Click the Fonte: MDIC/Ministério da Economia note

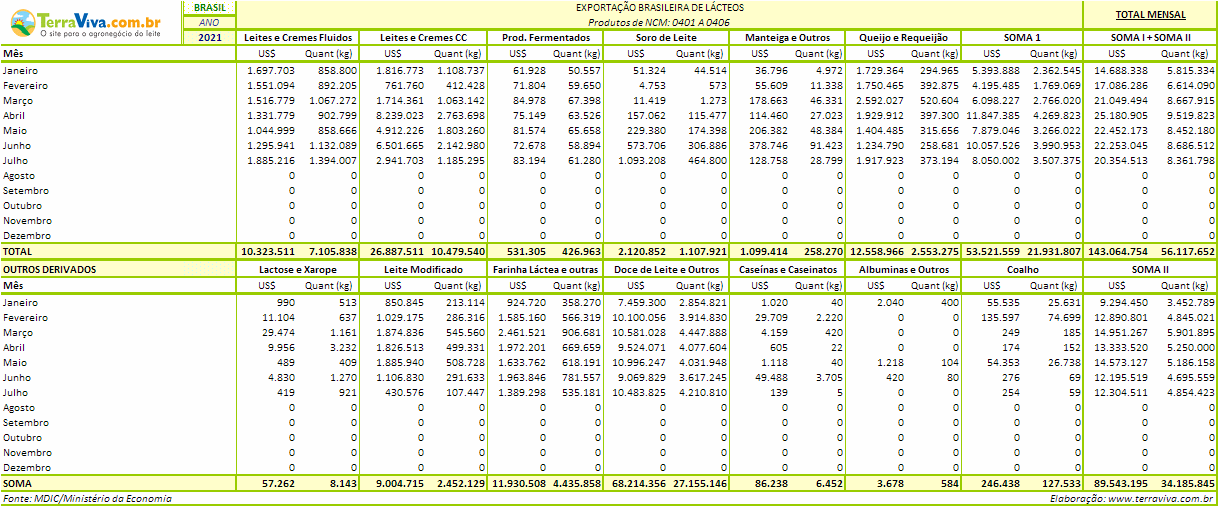[x=86, y=498]
